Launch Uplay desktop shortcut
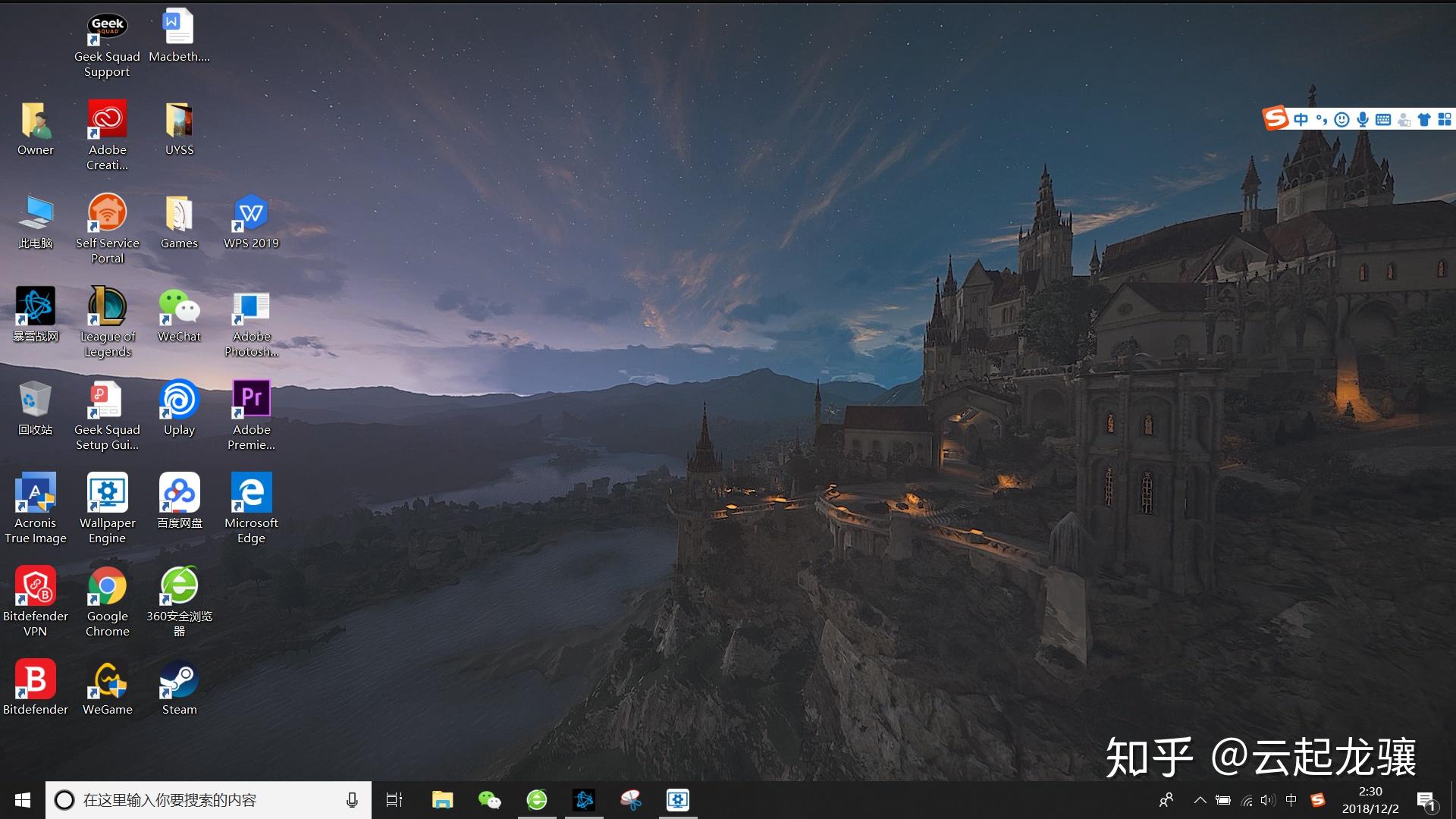The width and height of the screenshot is (1456, 819). (179, 409)
